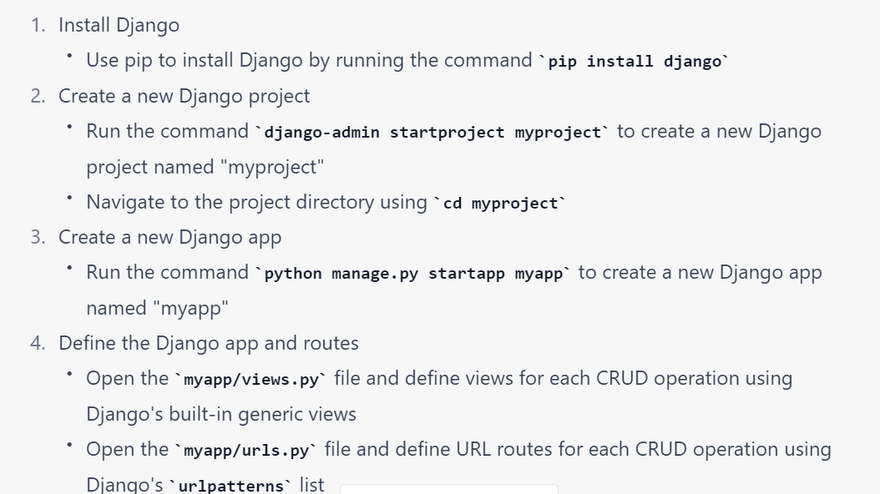The height and width of the screenshot is (494, 880).
Task: Click the "Install Django" step heading
Action: click(119, 25)
